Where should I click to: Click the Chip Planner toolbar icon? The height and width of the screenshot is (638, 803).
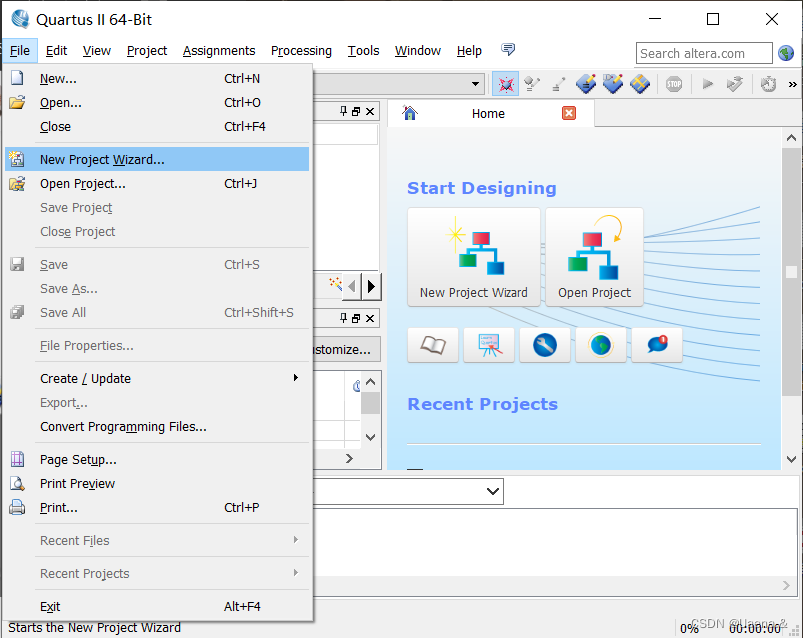coord(640,84)
